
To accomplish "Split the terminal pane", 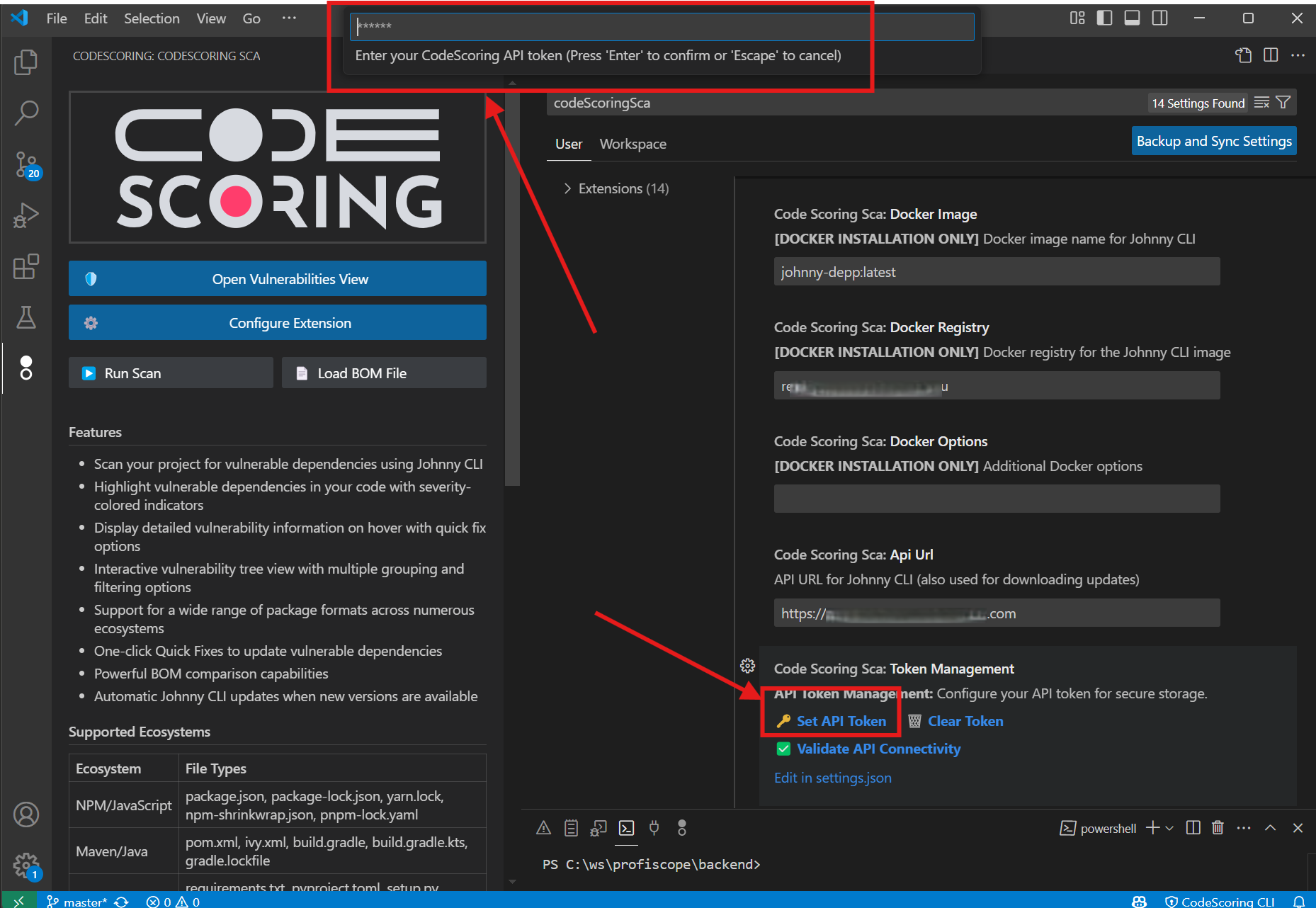I will click(1193, 828).
